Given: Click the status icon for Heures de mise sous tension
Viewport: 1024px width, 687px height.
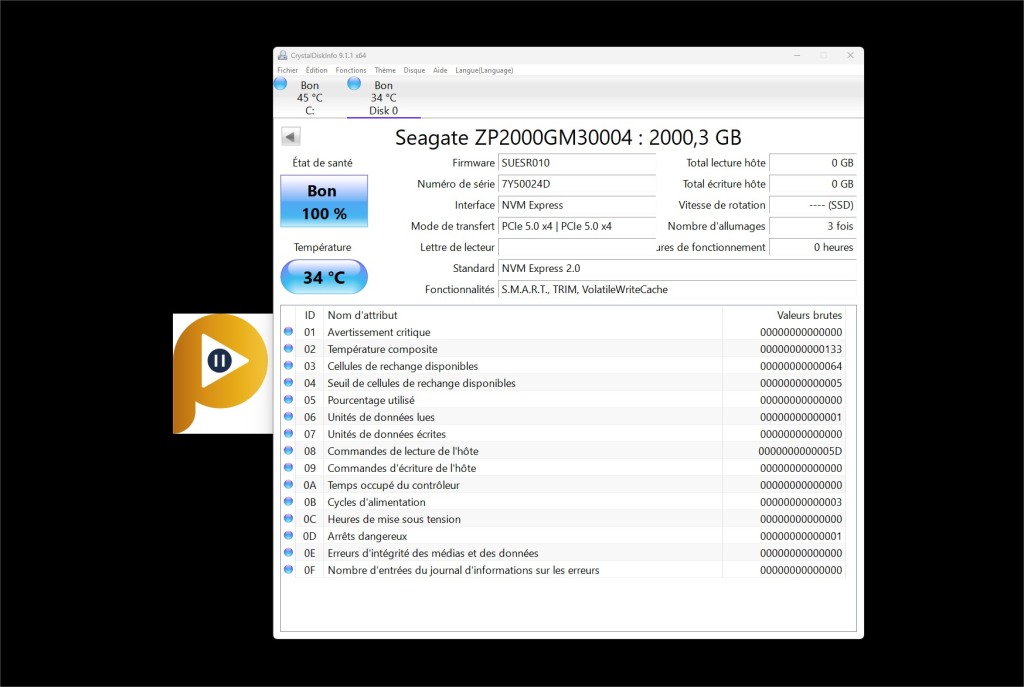Looking at the screenshot, I should point(289,519).
